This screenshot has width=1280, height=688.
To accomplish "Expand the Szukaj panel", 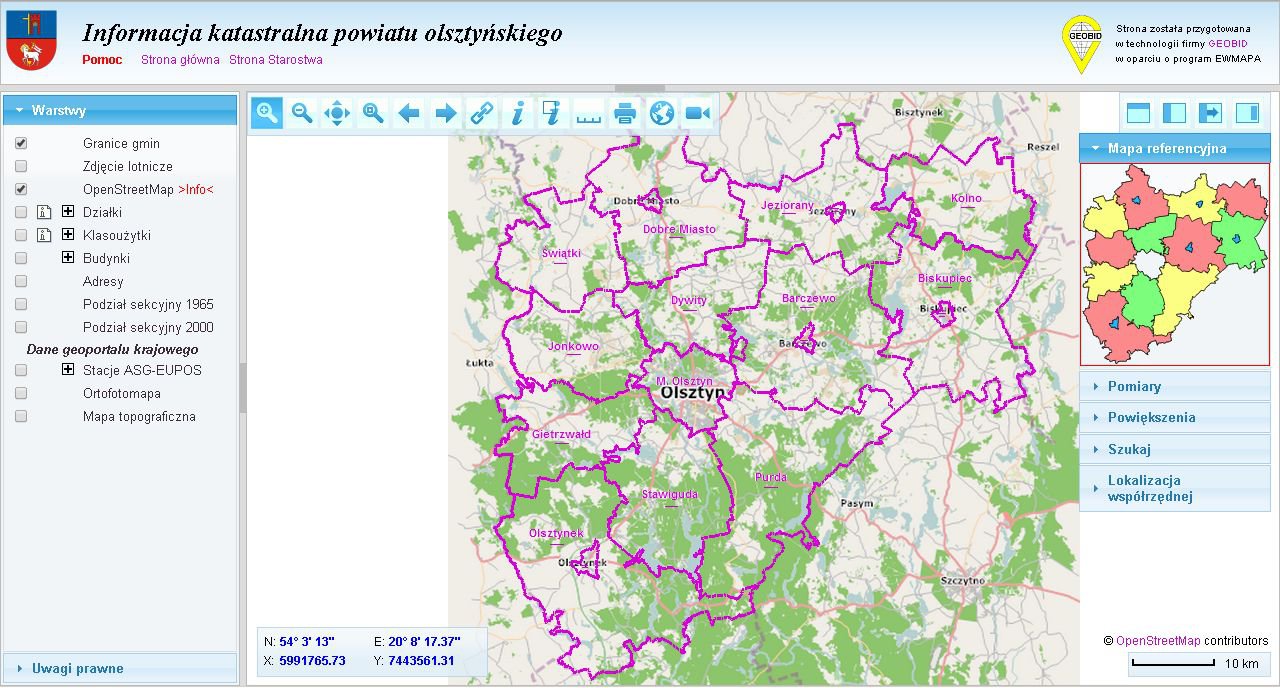I will click(x=1174, y=449).
